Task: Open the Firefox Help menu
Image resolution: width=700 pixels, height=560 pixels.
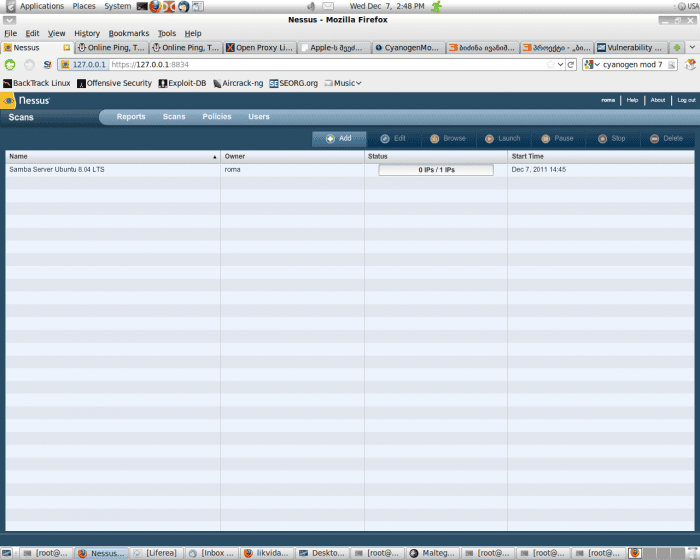Action: [x=193, y=33]
